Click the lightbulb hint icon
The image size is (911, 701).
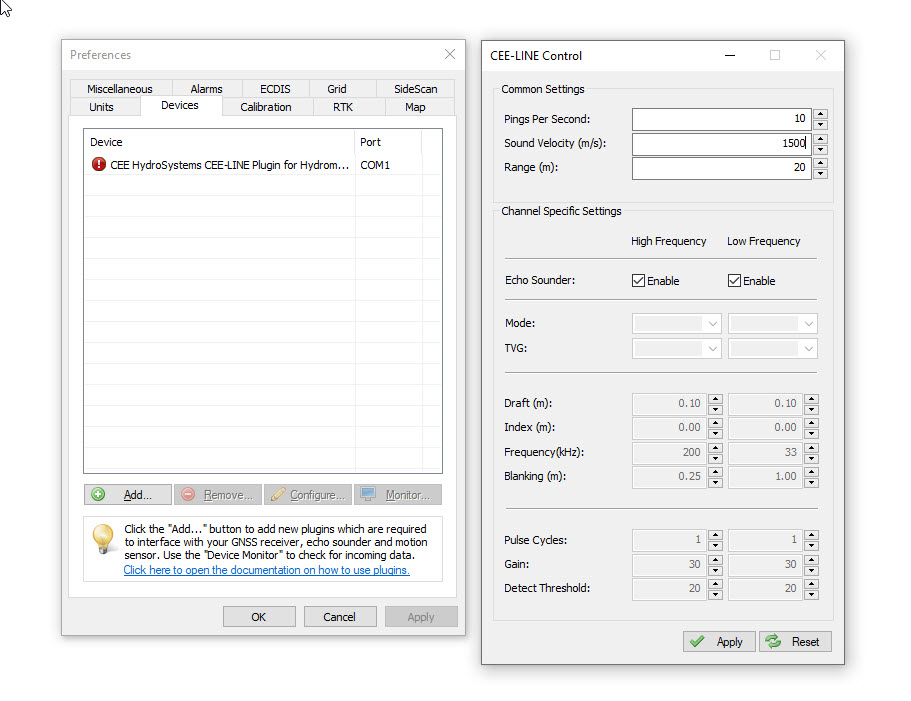103,538
